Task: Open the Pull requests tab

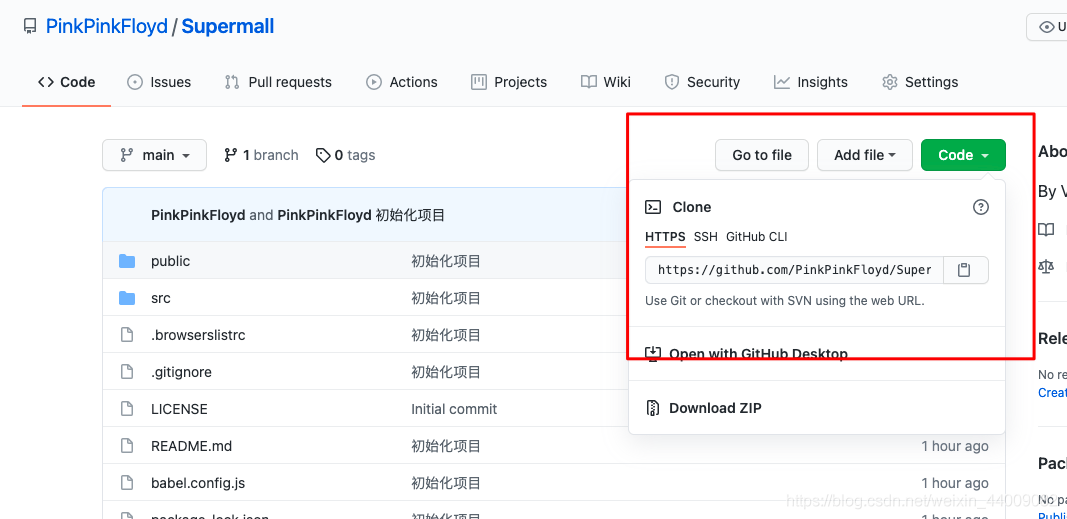Action: [x=278, y=82]
